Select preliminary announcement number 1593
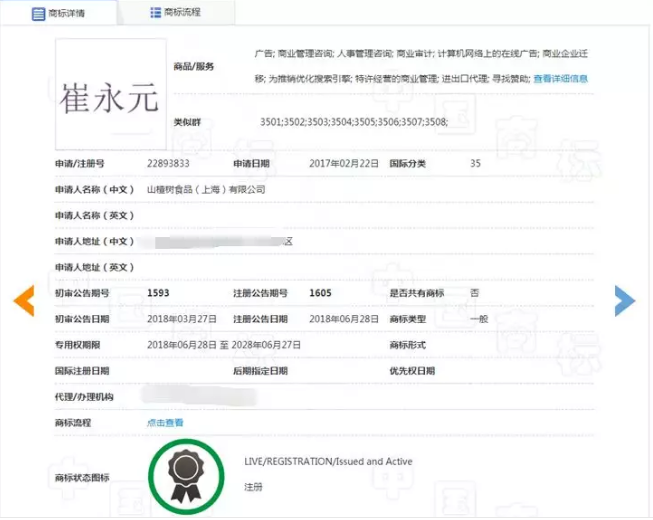 point(158,293)
